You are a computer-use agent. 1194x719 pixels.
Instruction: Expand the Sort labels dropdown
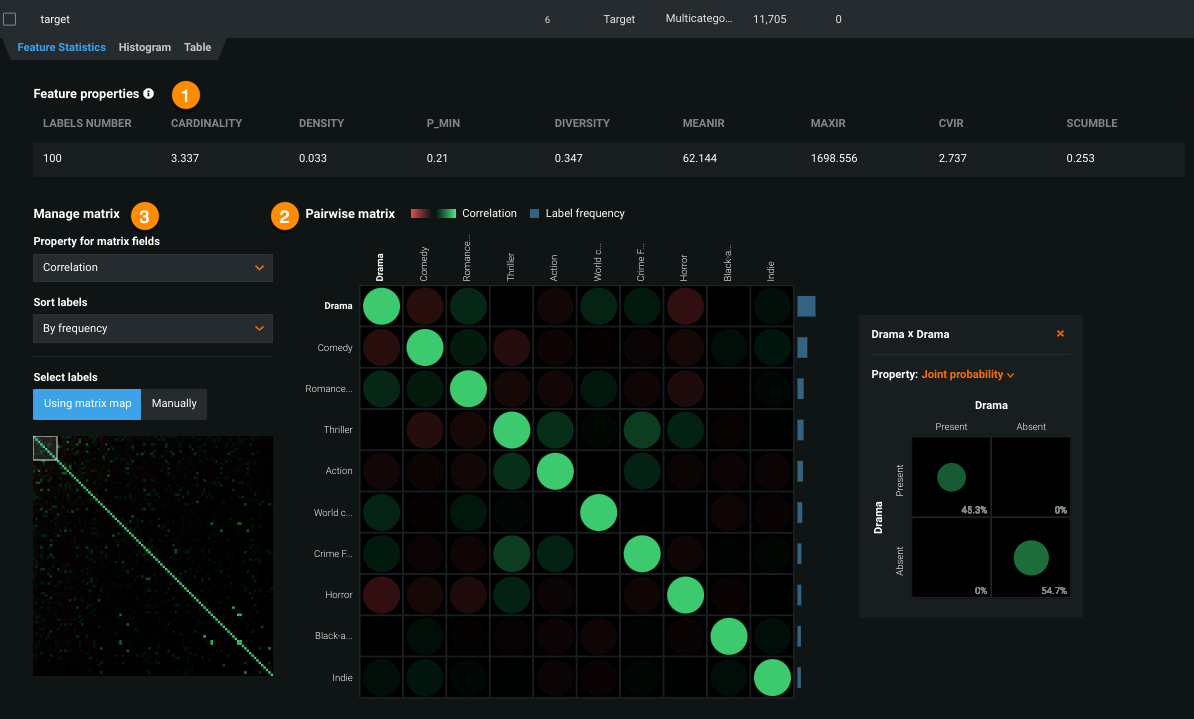click(x=153, y=328)
